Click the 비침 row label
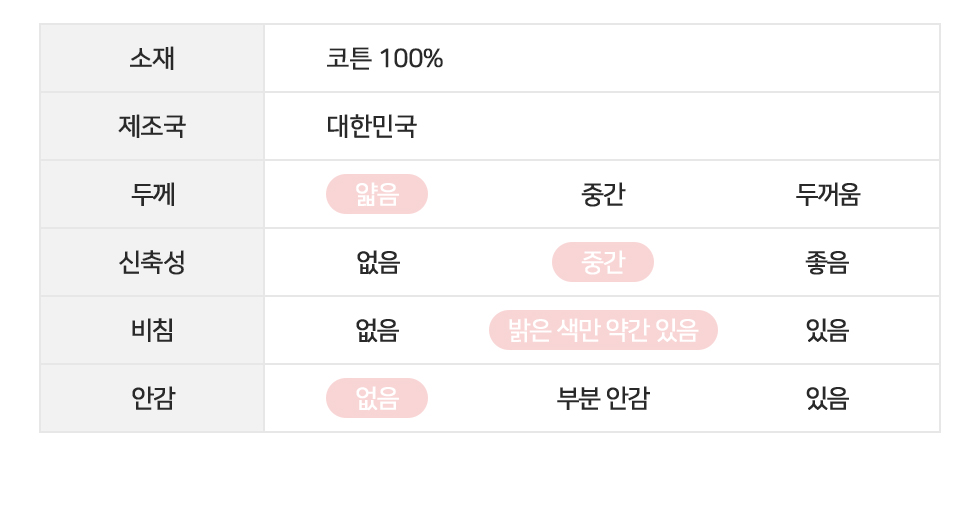980x513 pixels. click(x=152, y=330)
